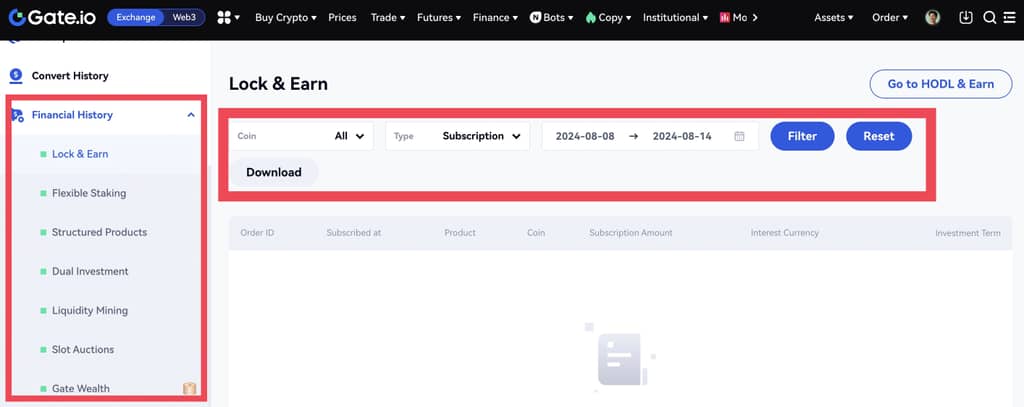Click the start date 2024-08-08 field
The height and width of the screenshot is (407, 1024).
click(585, 136)
